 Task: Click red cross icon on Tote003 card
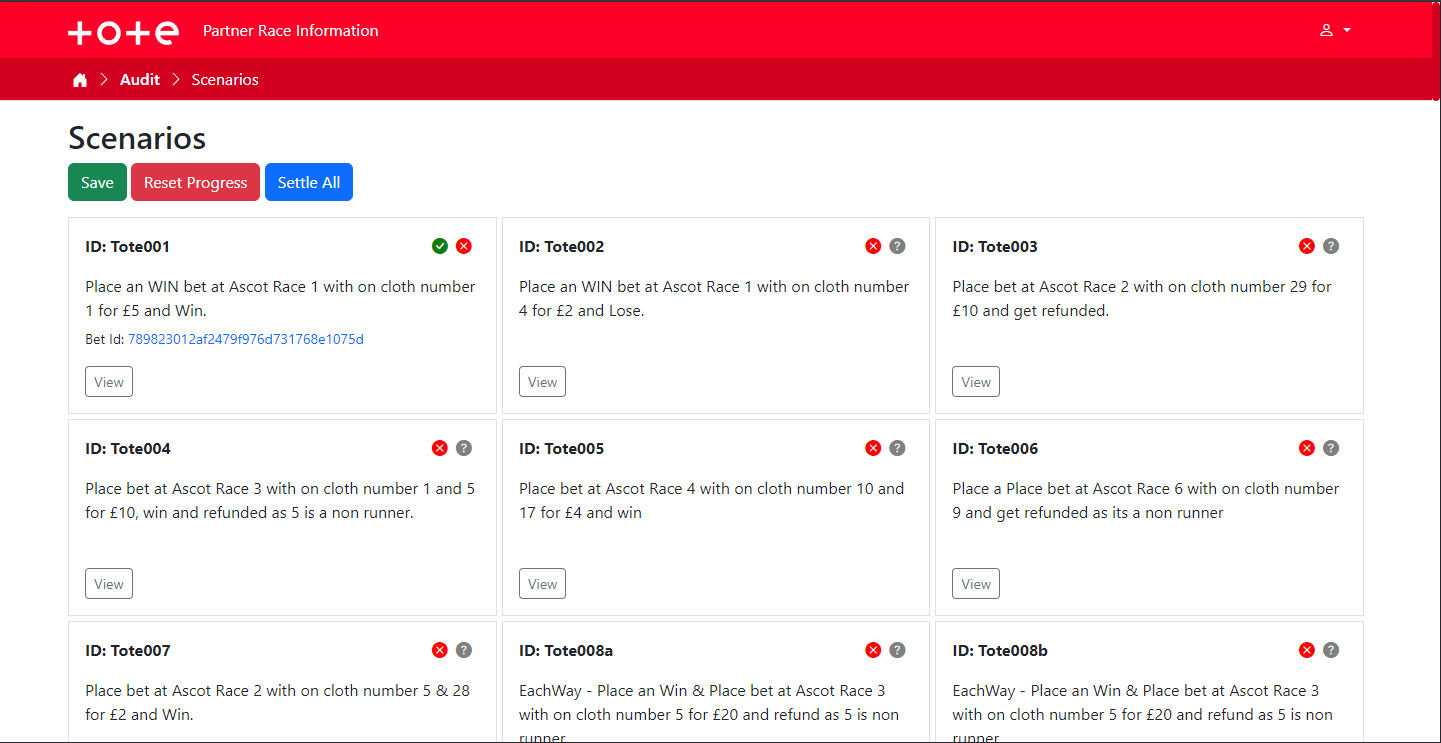point(1306,246)
